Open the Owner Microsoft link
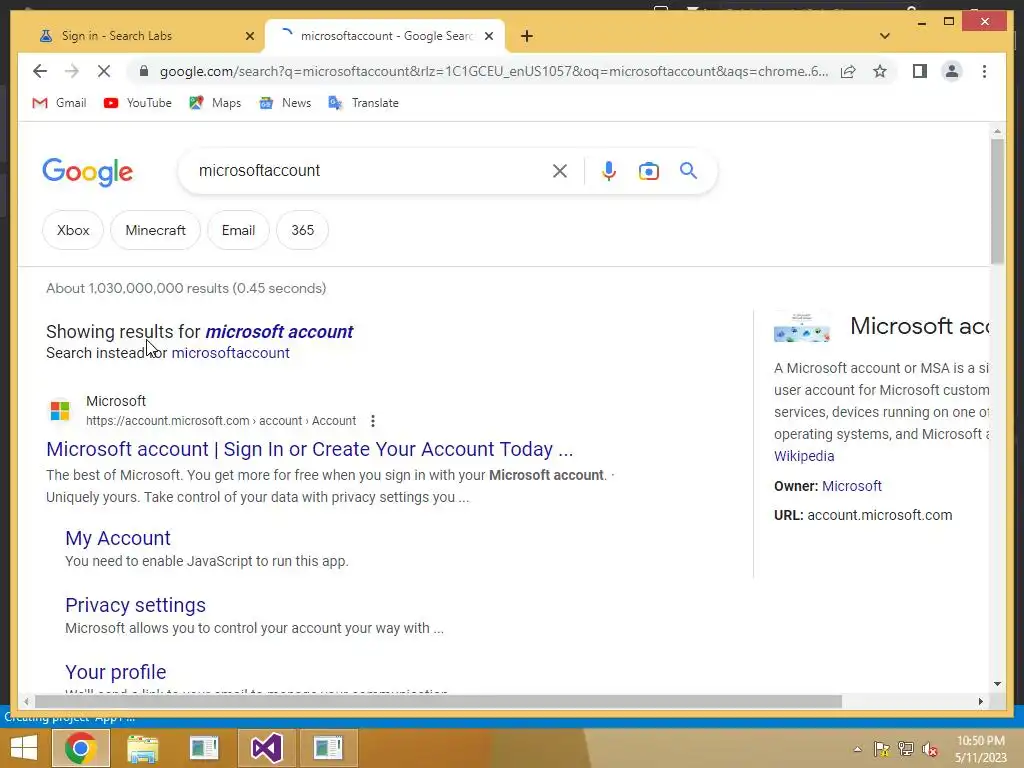 tap(852, 486)
